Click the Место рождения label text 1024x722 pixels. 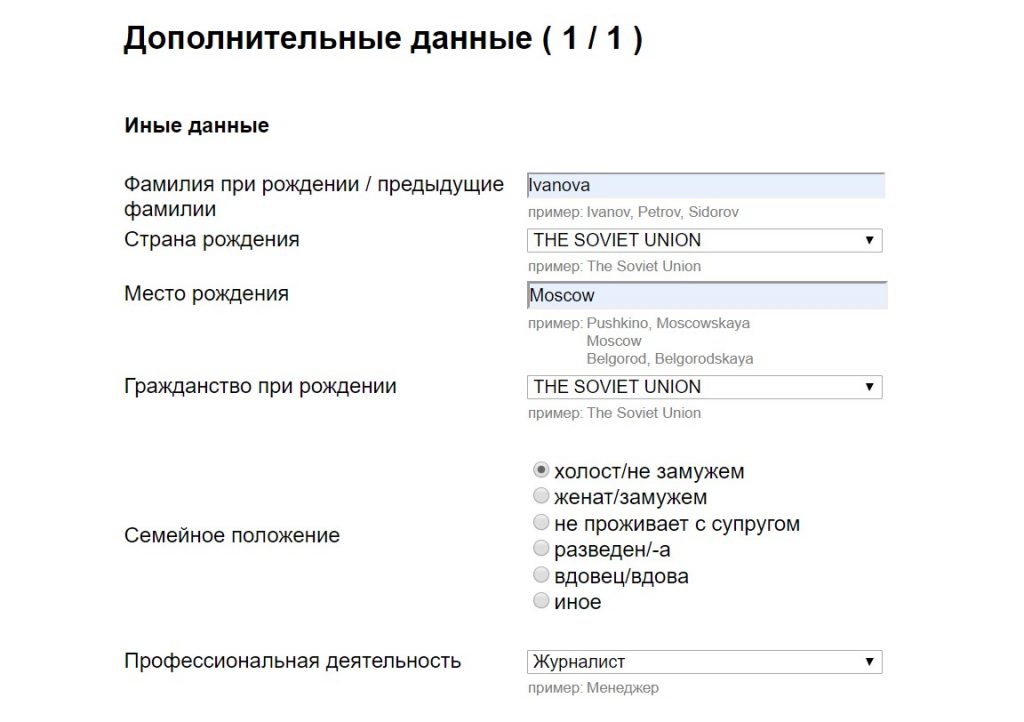(x=206, y=294)
